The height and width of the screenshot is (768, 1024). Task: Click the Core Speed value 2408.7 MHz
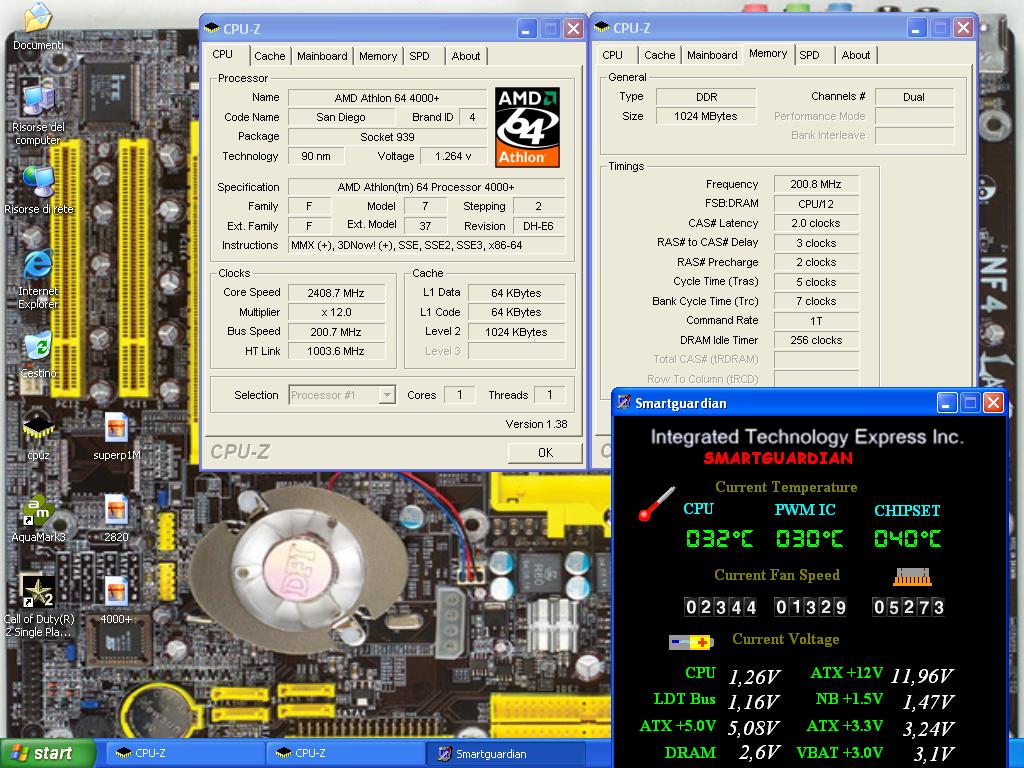tap(336, 293)
